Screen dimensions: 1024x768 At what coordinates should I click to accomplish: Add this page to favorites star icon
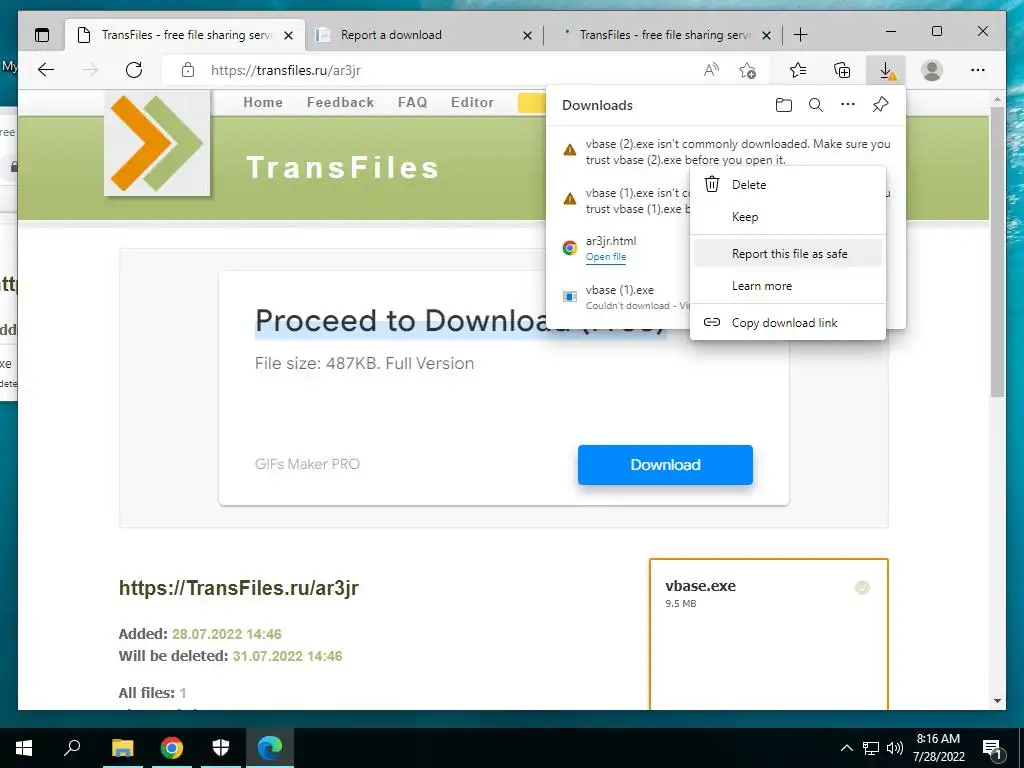pos(748,70)
